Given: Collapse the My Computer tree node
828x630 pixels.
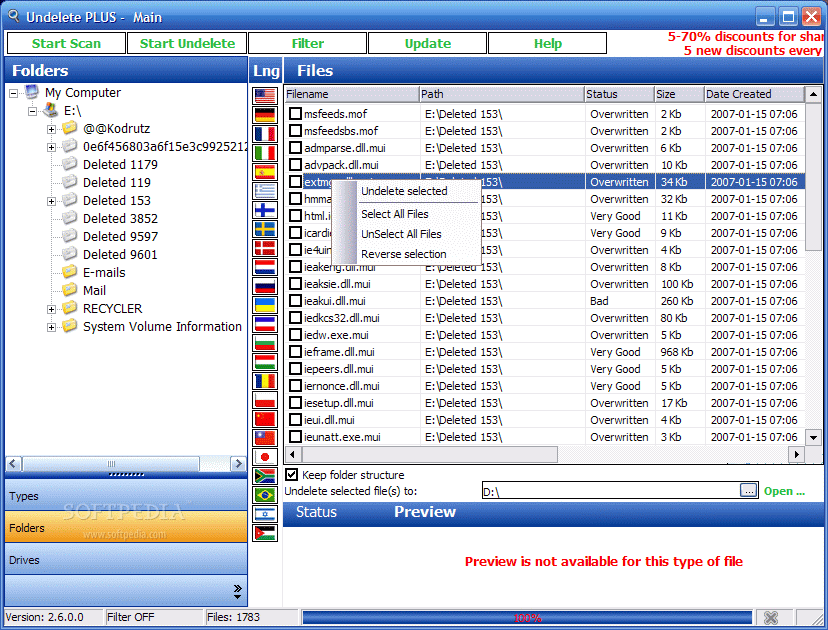Looking at the screenshot, I should pos(13,93).
